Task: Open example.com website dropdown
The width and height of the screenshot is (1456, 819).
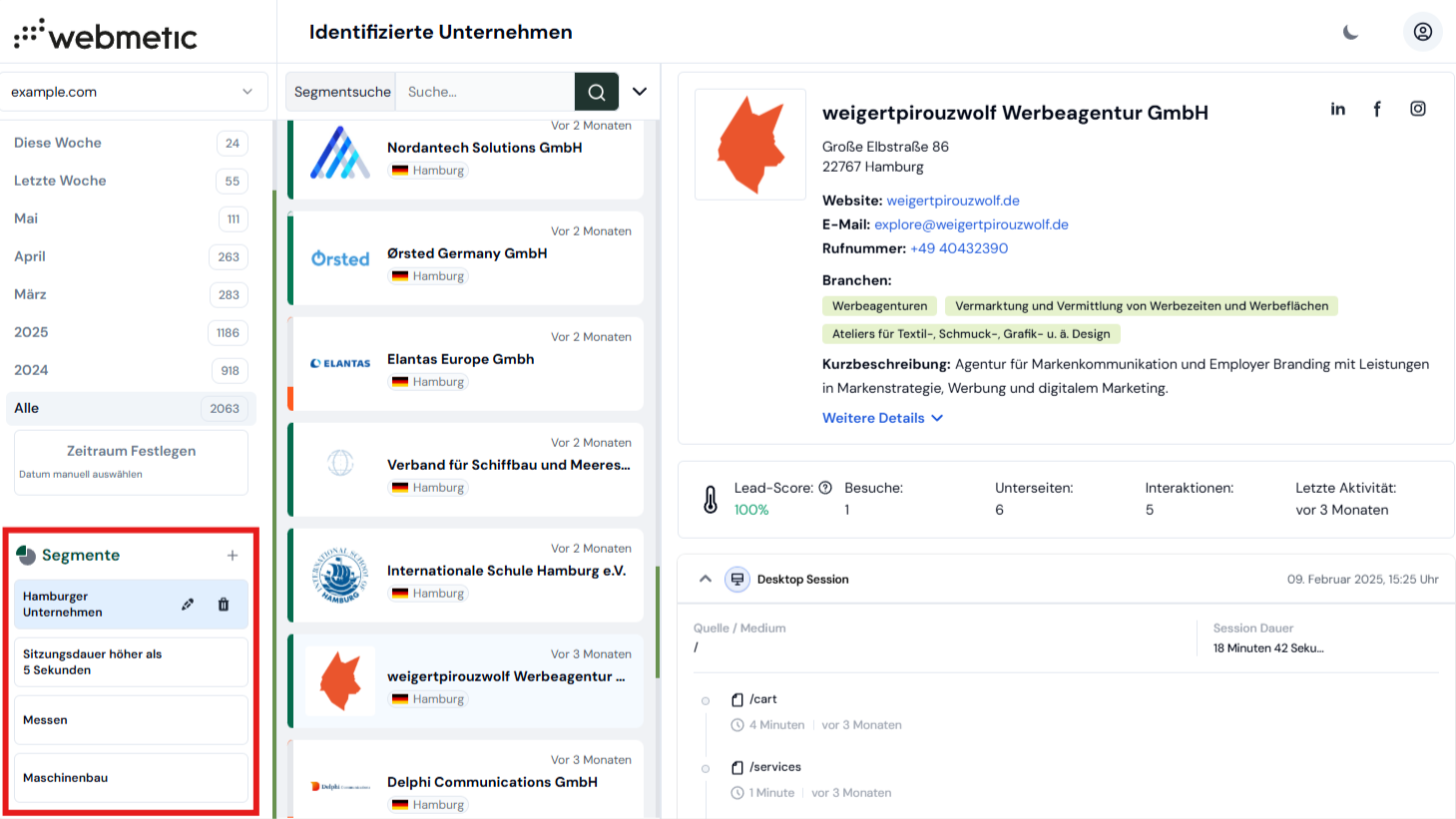Action: pos(133,92)
